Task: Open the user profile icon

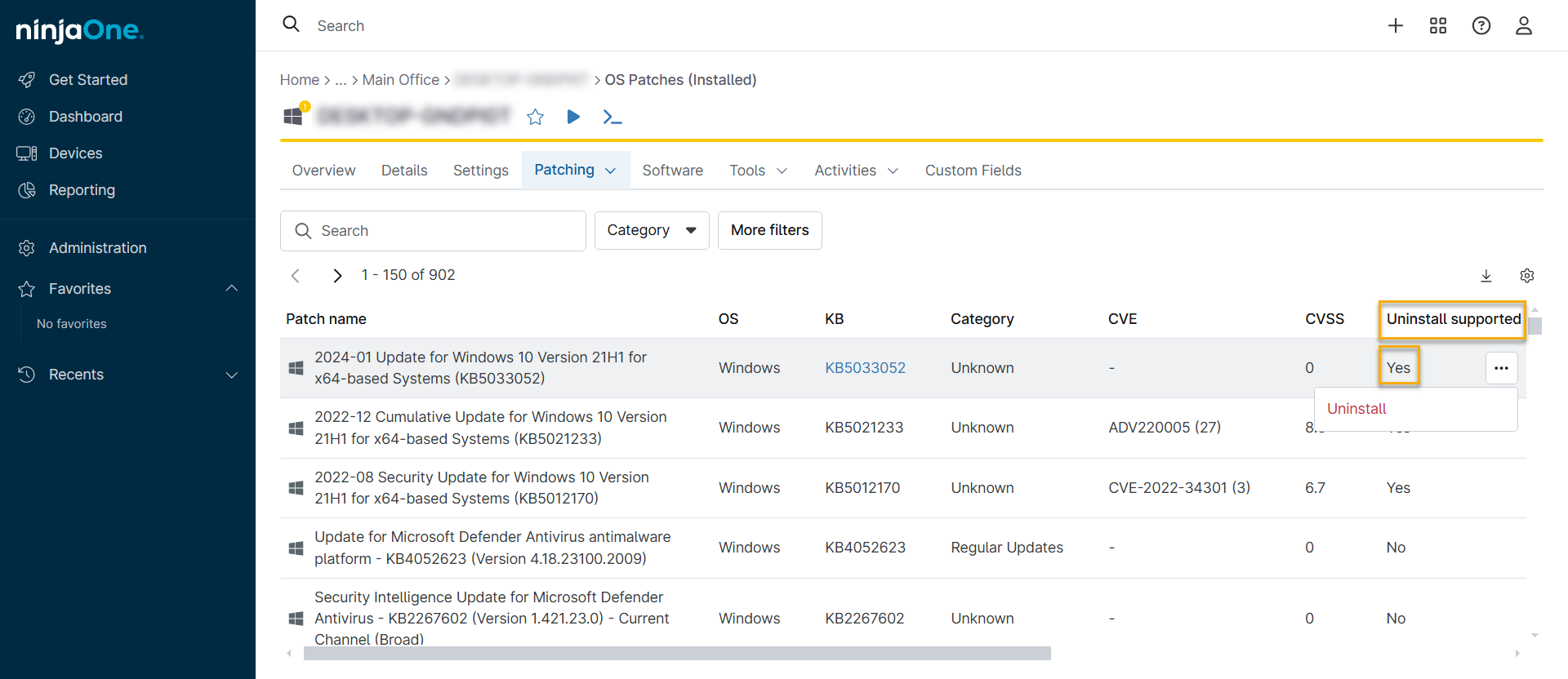Action: (x=1523, y=26)
